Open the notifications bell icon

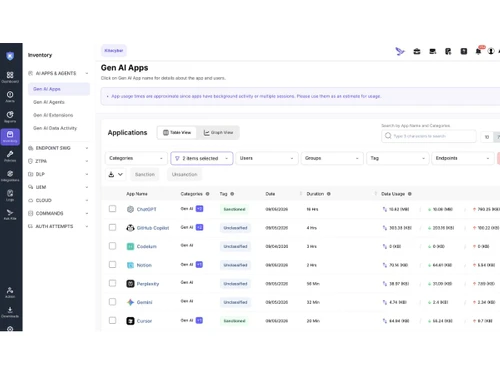tap(478, 51)
